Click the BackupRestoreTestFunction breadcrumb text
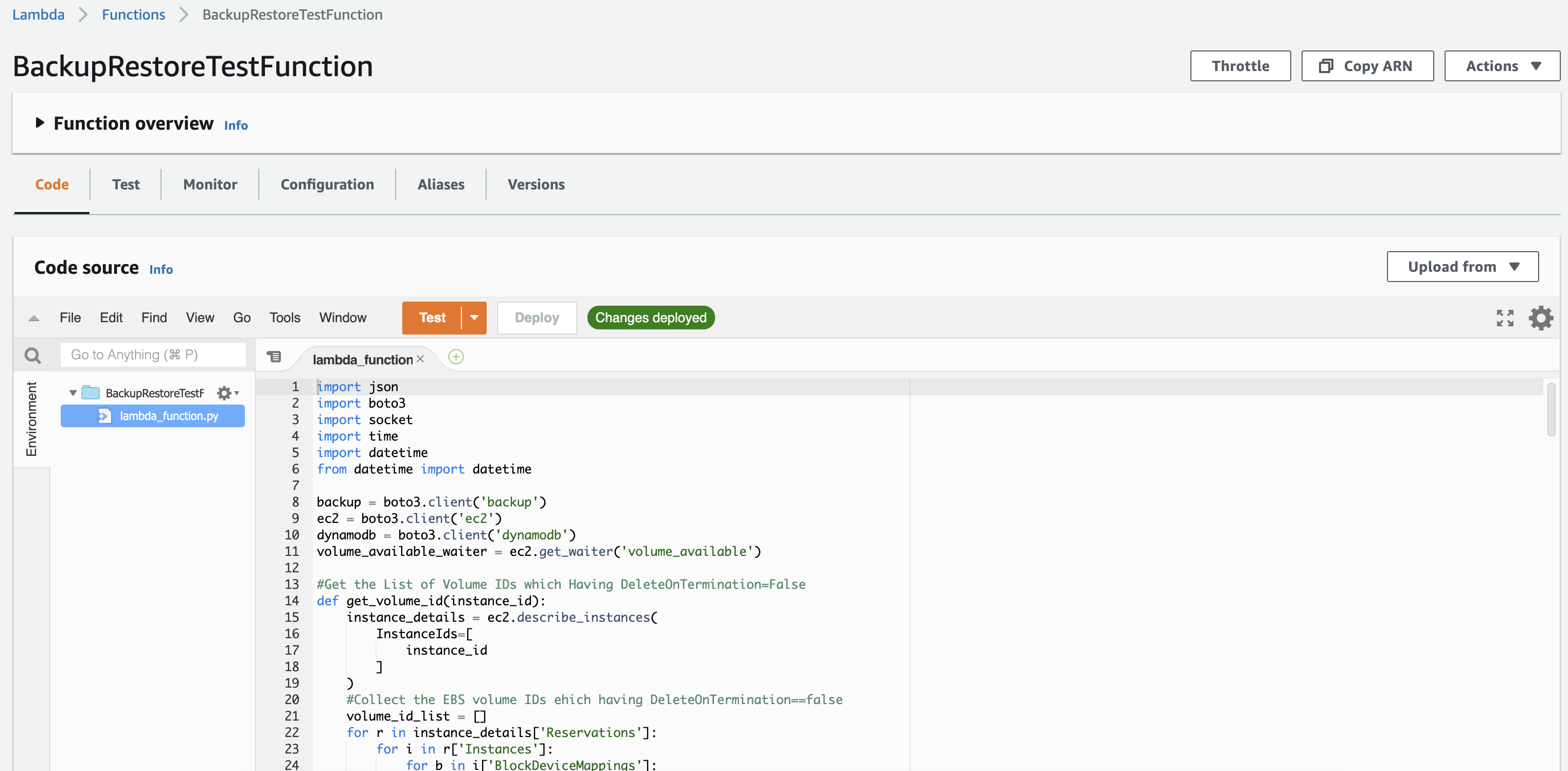 point(292,14)
